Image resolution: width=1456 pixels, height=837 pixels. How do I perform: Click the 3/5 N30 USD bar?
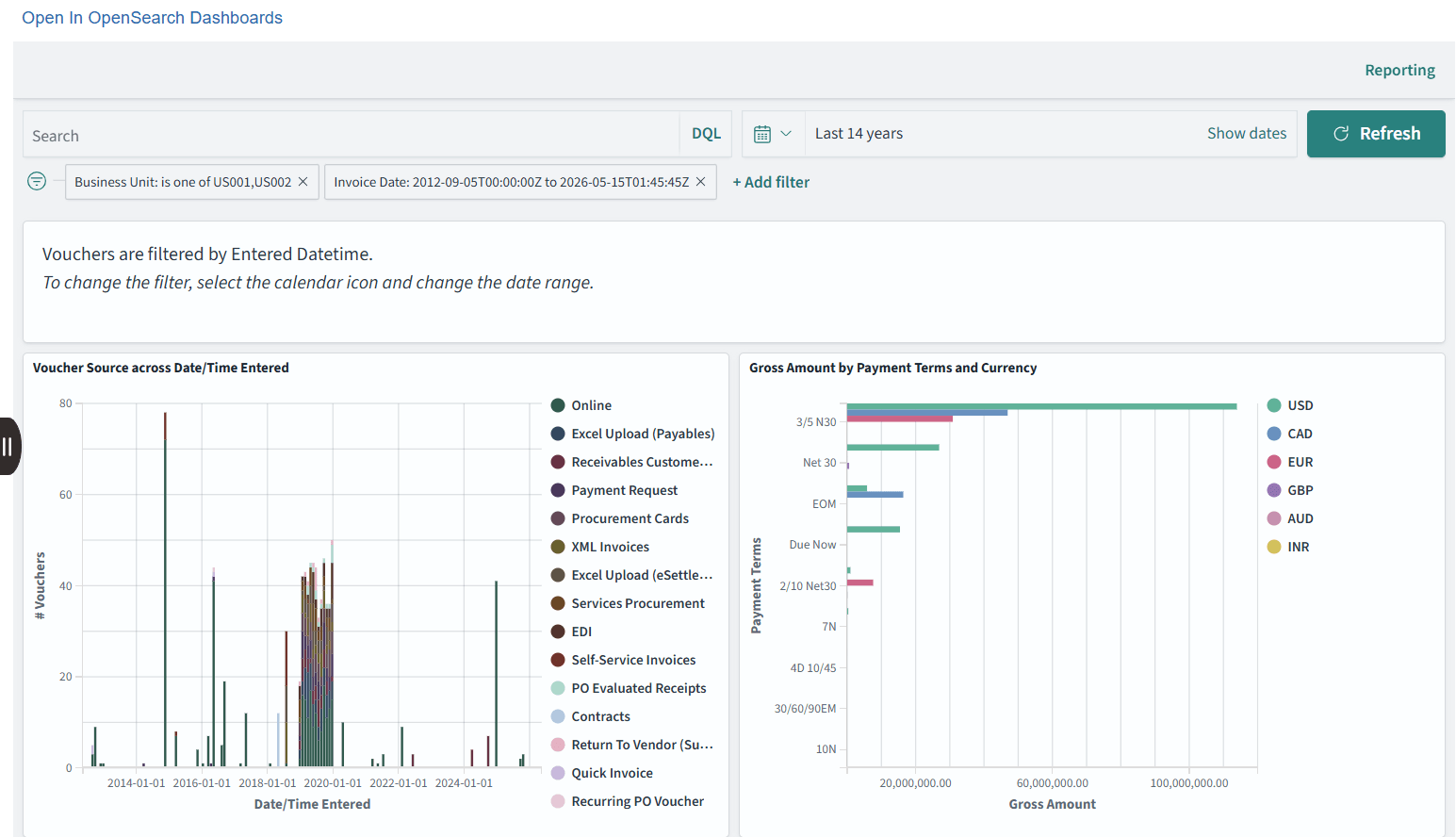1041,406
